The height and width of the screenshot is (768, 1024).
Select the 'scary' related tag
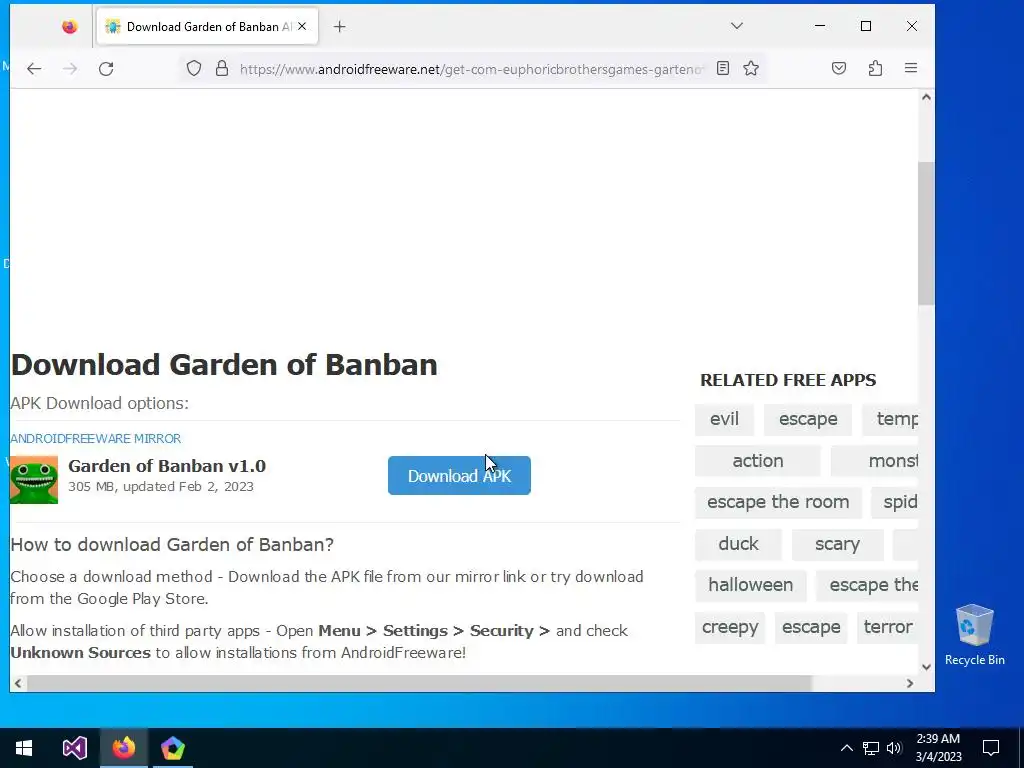[837, 544]
